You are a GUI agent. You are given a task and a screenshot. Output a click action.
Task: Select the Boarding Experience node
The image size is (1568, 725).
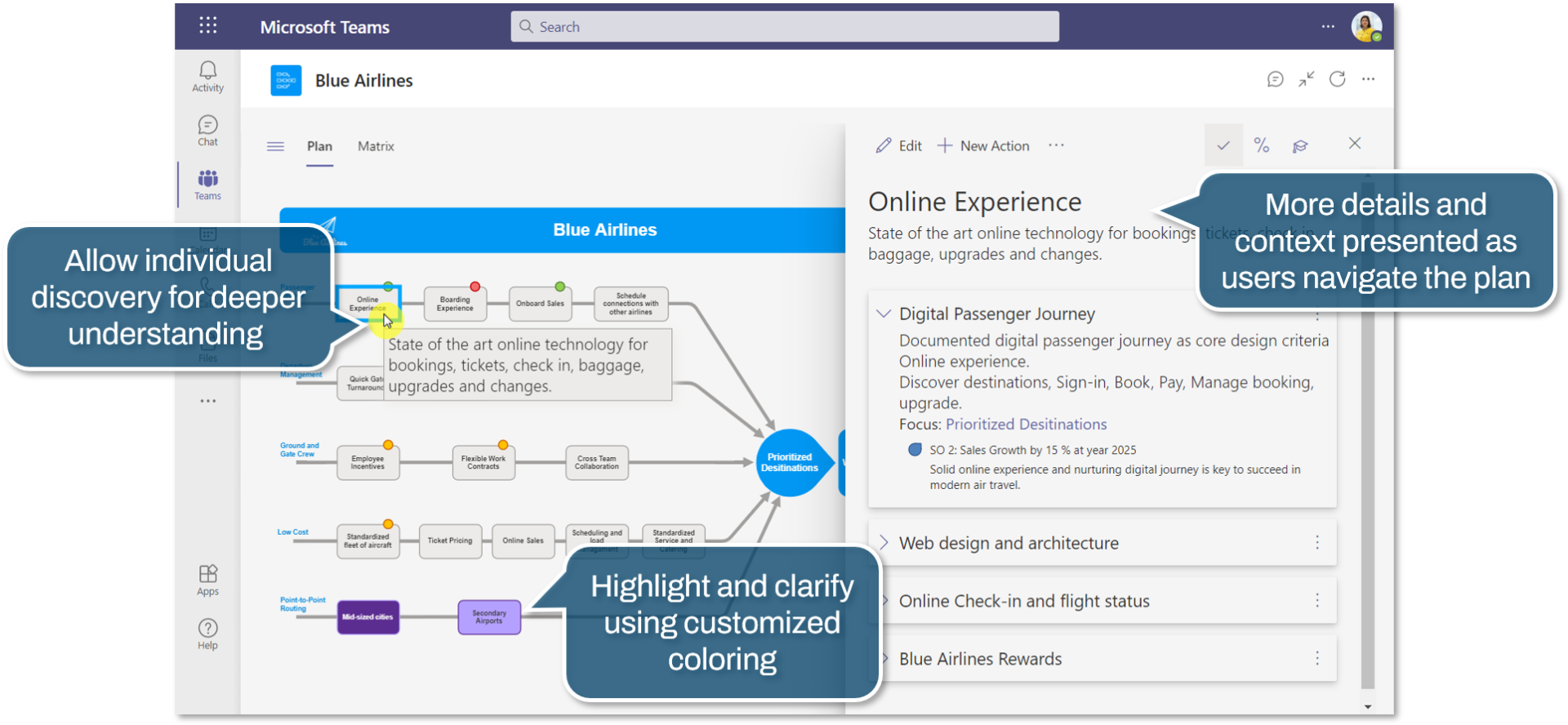[x=455, y=304]
